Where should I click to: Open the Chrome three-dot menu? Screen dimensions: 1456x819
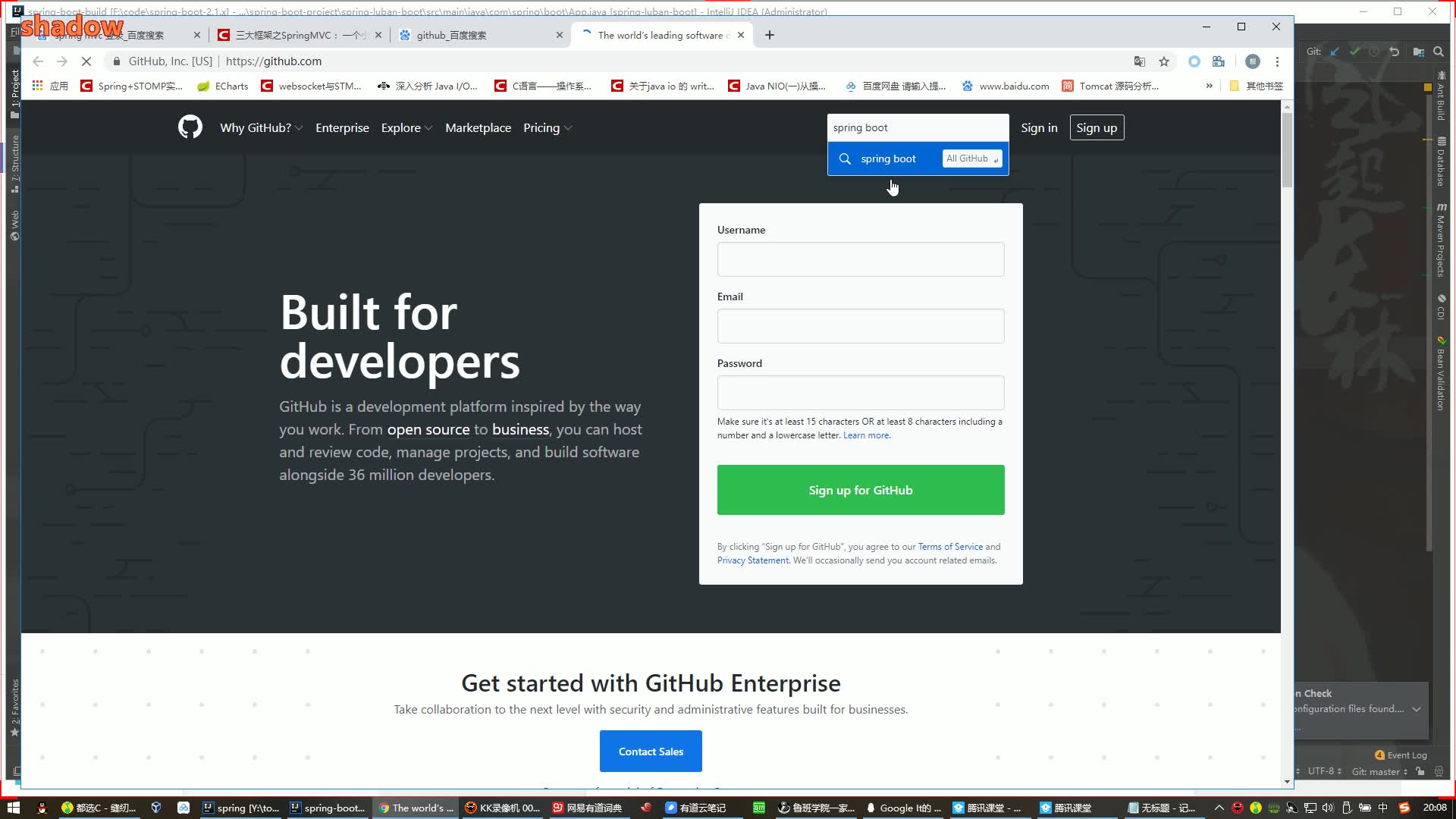[1277, 61]
